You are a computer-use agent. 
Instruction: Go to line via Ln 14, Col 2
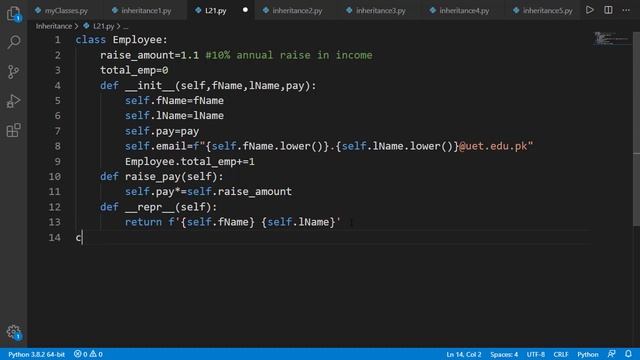[464, 354]
